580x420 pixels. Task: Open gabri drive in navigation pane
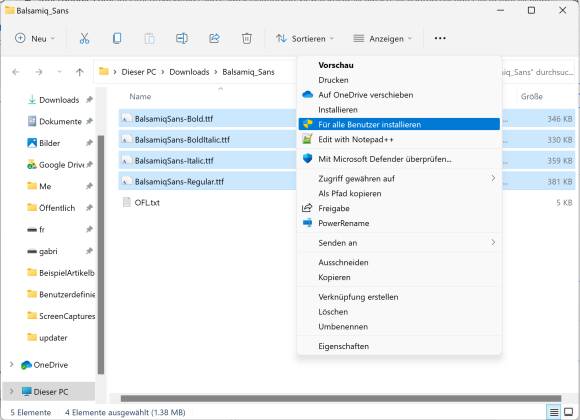pyautogui.click(x=48, y=251)
